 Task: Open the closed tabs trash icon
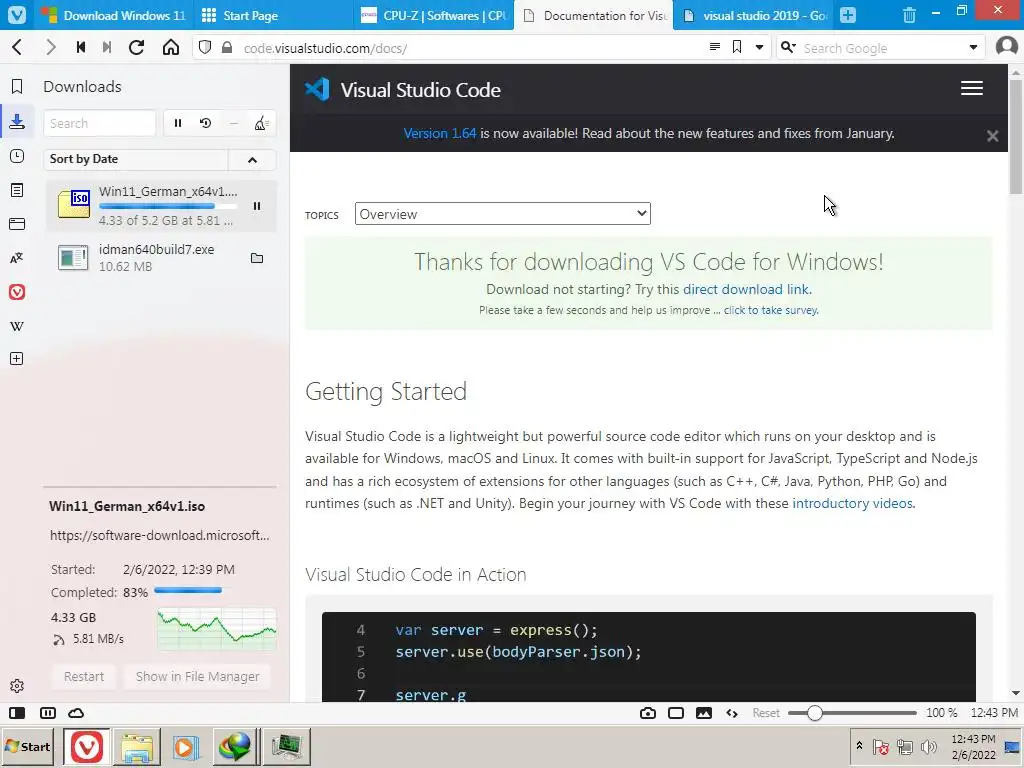(x=909, y=15)
